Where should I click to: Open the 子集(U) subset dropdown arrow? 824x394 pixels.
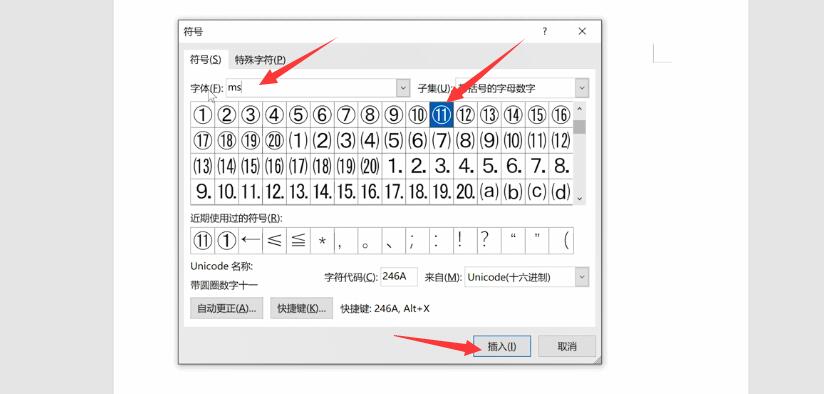pos(582,88)
